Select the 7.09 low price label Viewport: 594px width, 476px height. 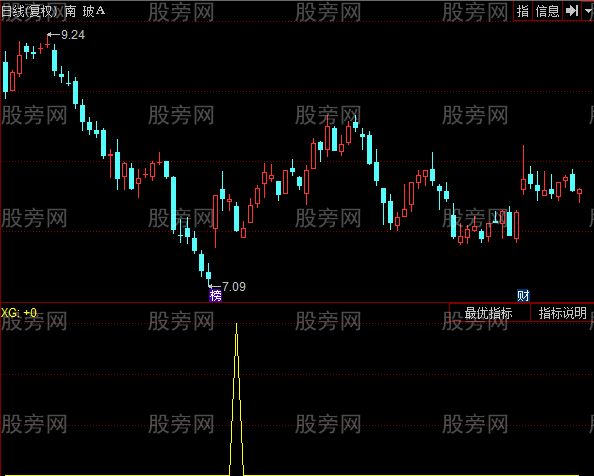[x=234, y=287]
